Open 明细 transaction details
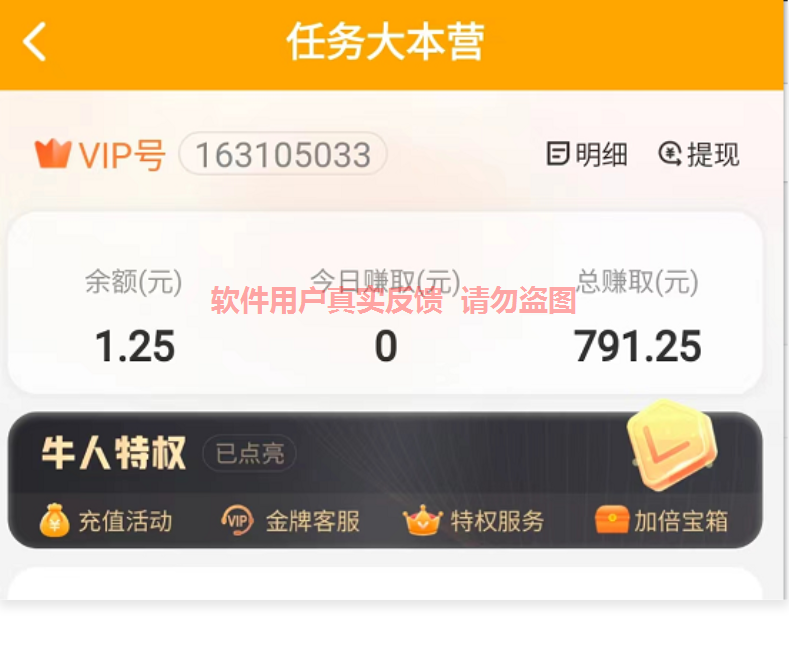The image size is (789, 655). tap(587, 154)
